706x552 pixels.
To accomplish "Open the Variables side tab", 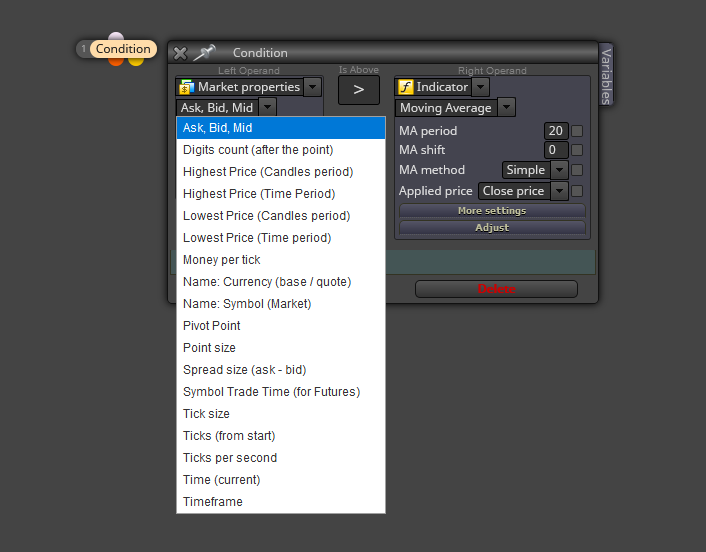I will click(606, 76).
